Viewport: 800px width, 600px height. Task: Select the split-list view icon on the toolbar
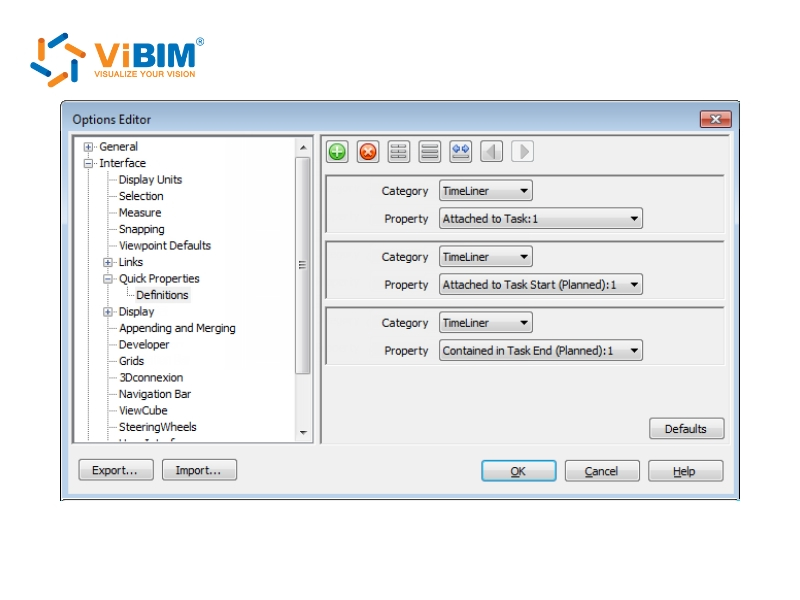click(x=398, y=151)
